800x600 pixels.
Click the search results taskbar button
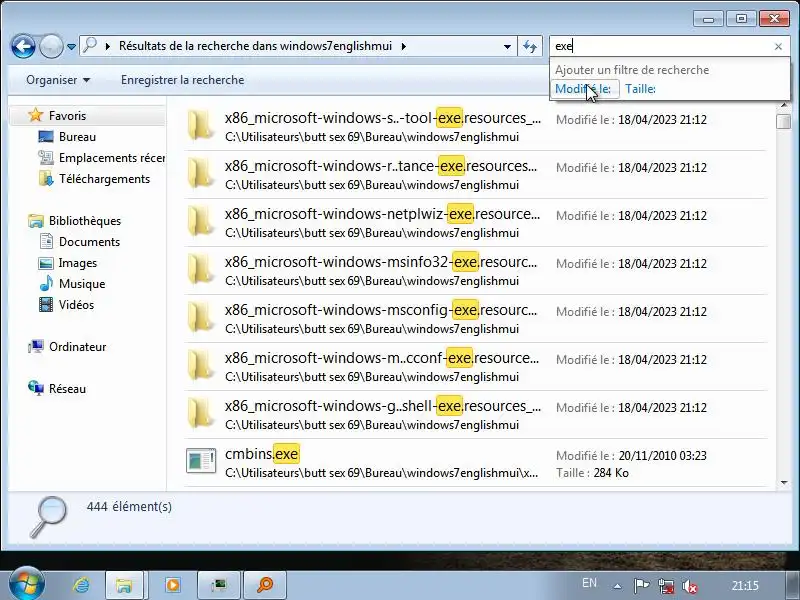(265, 585)
